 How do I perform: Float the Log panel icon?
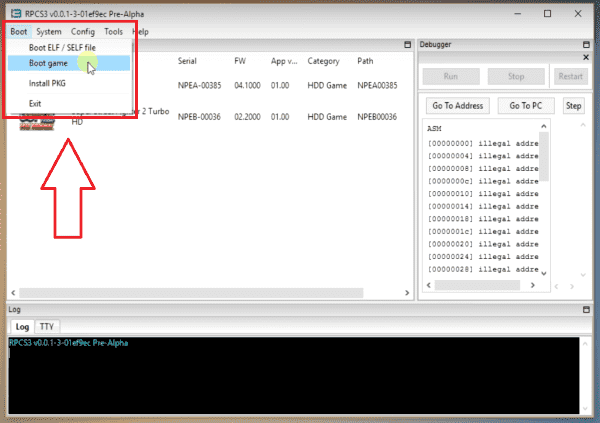coord(586,309)
